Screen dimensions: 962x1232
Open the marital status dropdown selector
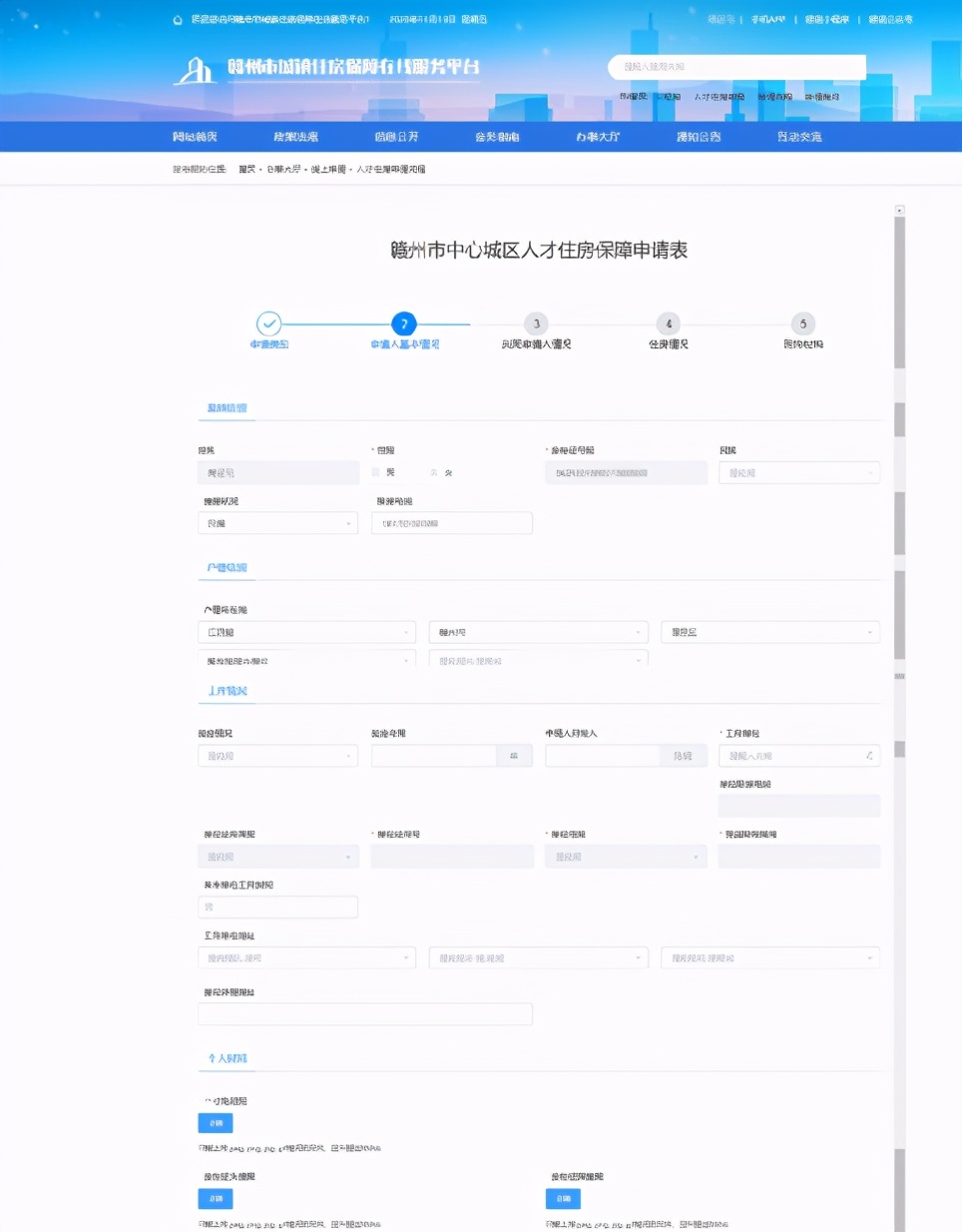(x=277, y=522)
